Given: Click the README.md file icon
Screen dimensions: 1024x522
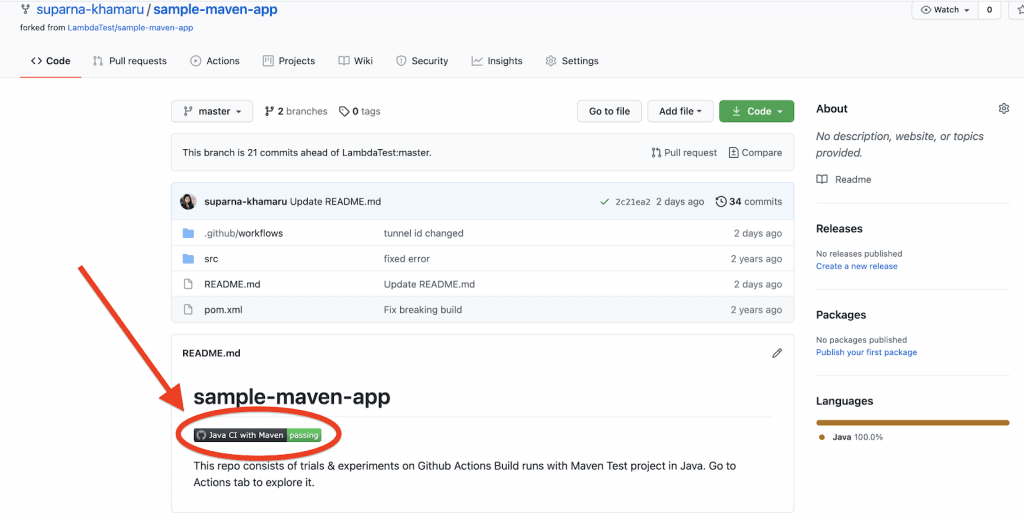Looking at the screenshot, I should pos(188,284).
